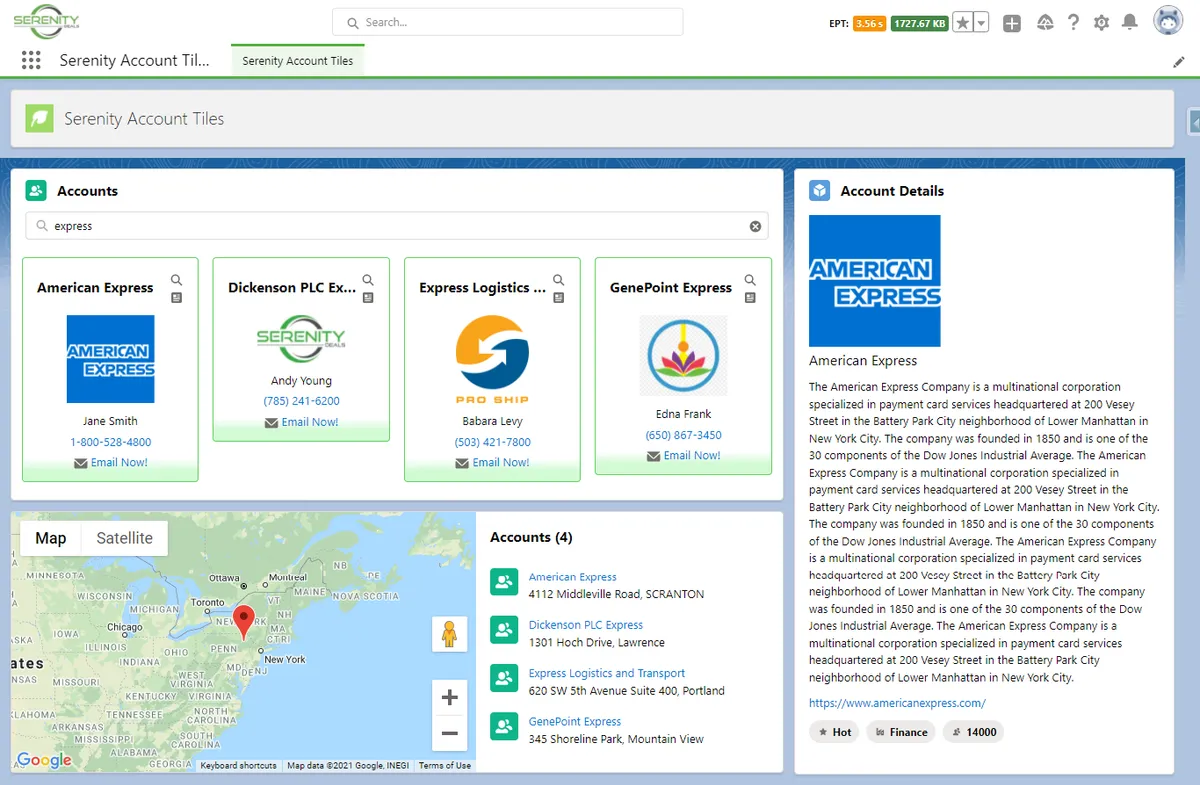This screenshot has height=785, width=1200.
Task: Open the Trailhead guidance cloud icon
Action: coord(1045,22)
